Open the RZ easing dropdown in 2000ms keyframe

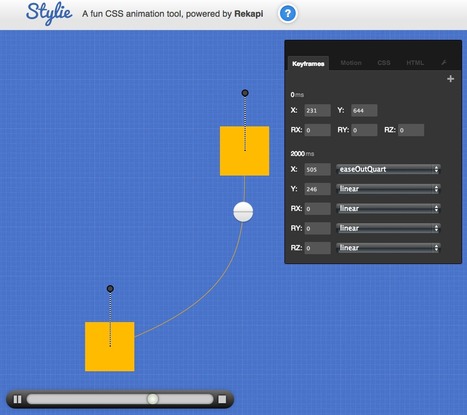point(388,248)
